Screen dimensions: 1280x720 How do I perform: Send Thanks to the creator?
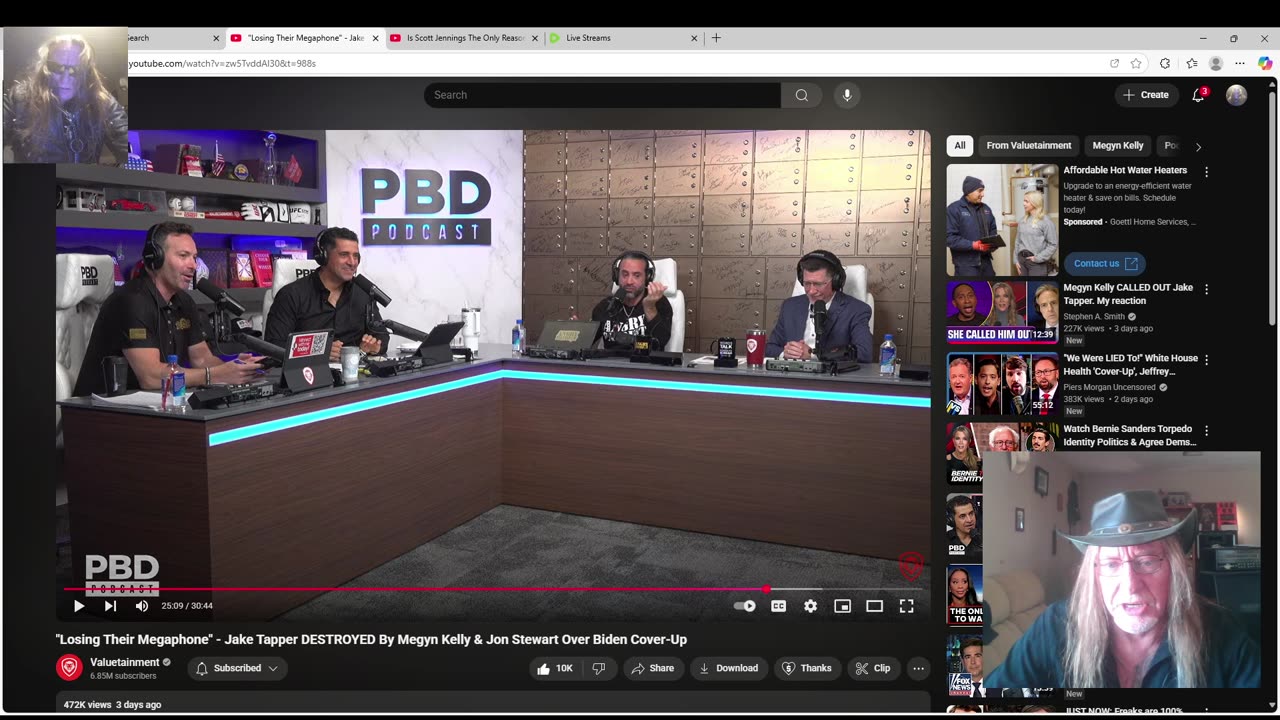click(806, 668)
